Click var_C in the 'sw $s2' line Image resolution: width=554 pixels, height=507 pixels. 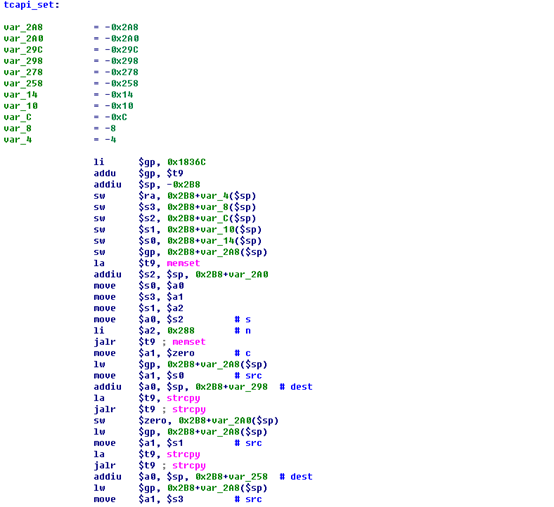(x=214, y=218)
